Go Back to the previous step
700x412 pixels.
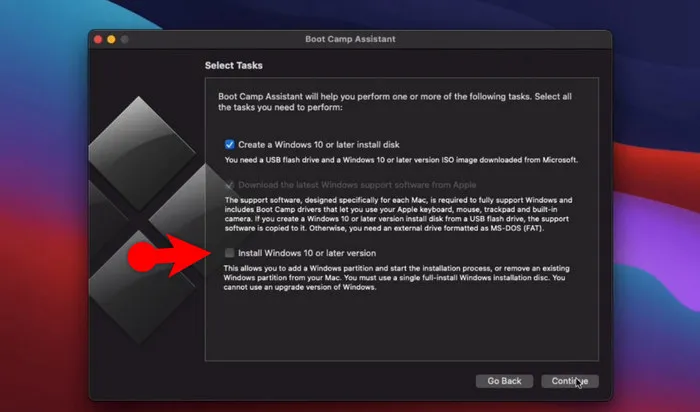[x=504, y=381]
